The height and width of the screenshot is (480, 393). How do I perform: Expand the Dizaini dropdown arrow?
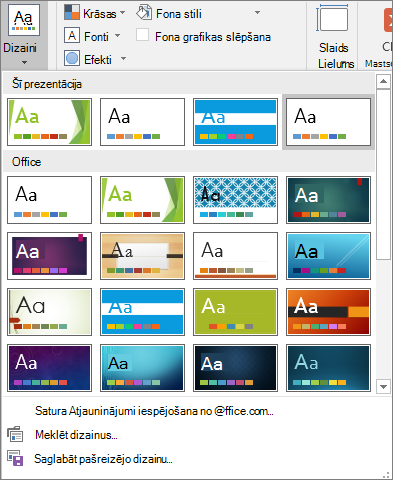(x=24, y=62)
